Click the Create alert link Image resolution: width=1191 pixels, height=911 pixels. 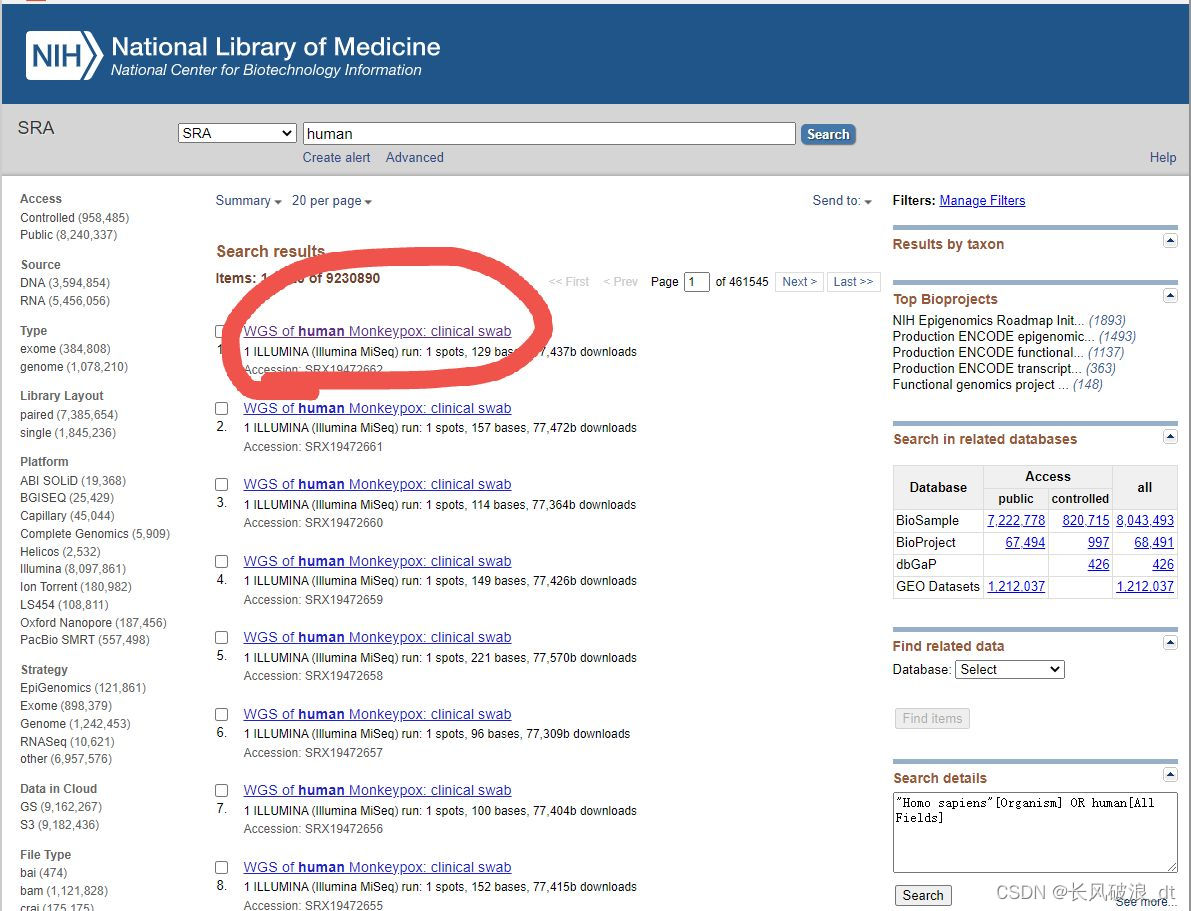coord(336,157)
